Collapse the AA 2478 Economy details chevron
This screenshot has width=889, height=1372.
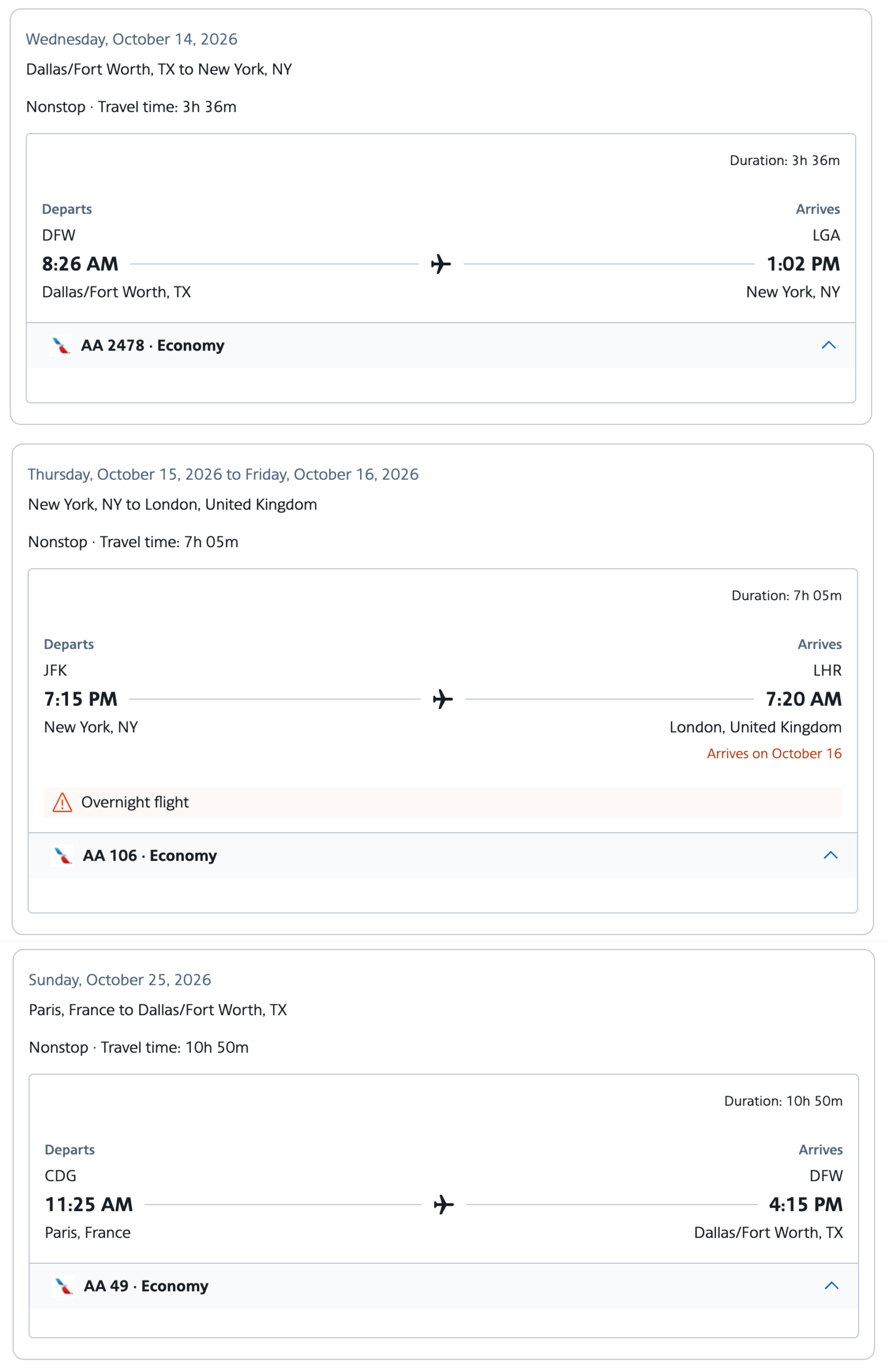click(828, 345)
